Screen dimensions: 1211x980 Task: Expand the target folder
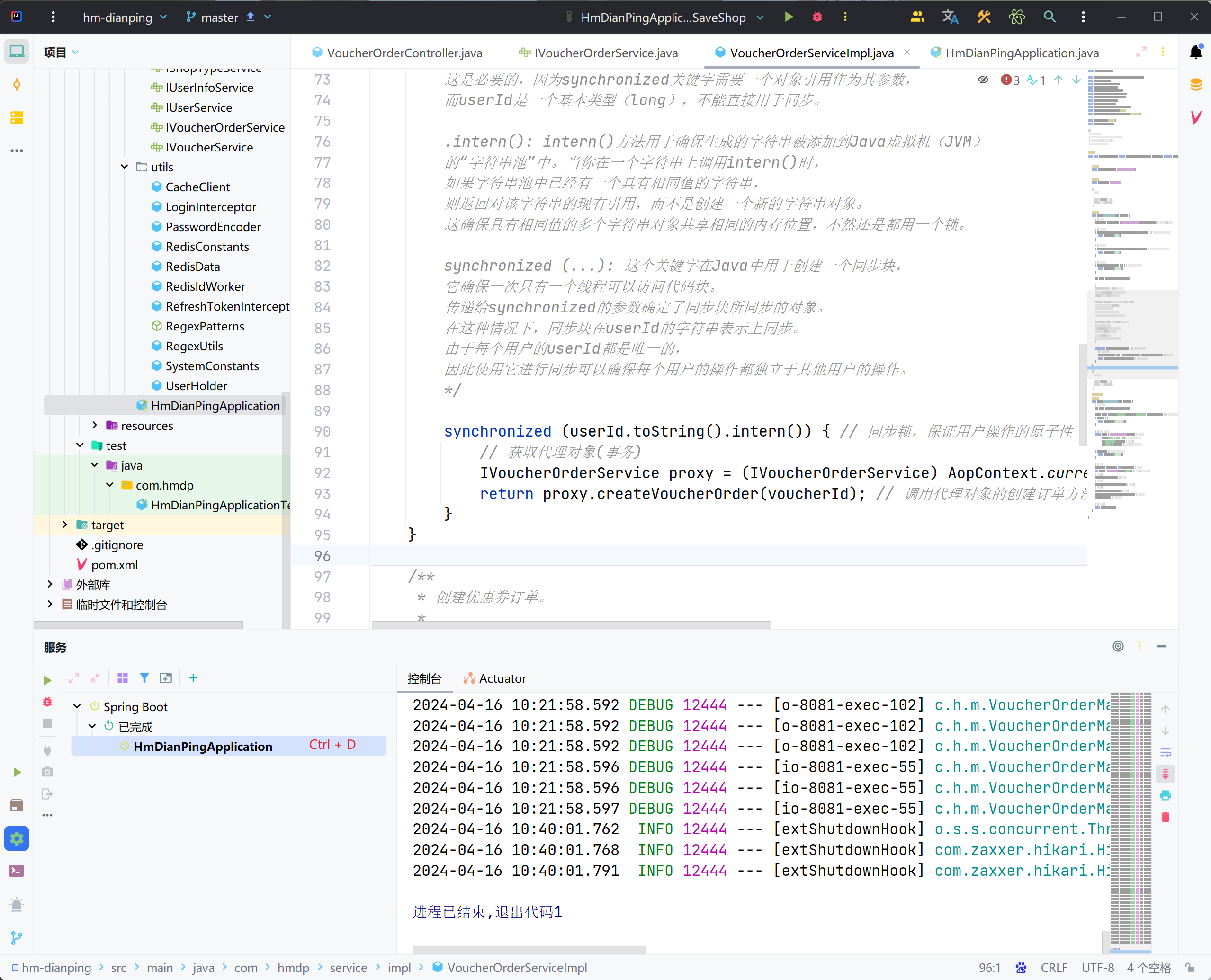64,525
